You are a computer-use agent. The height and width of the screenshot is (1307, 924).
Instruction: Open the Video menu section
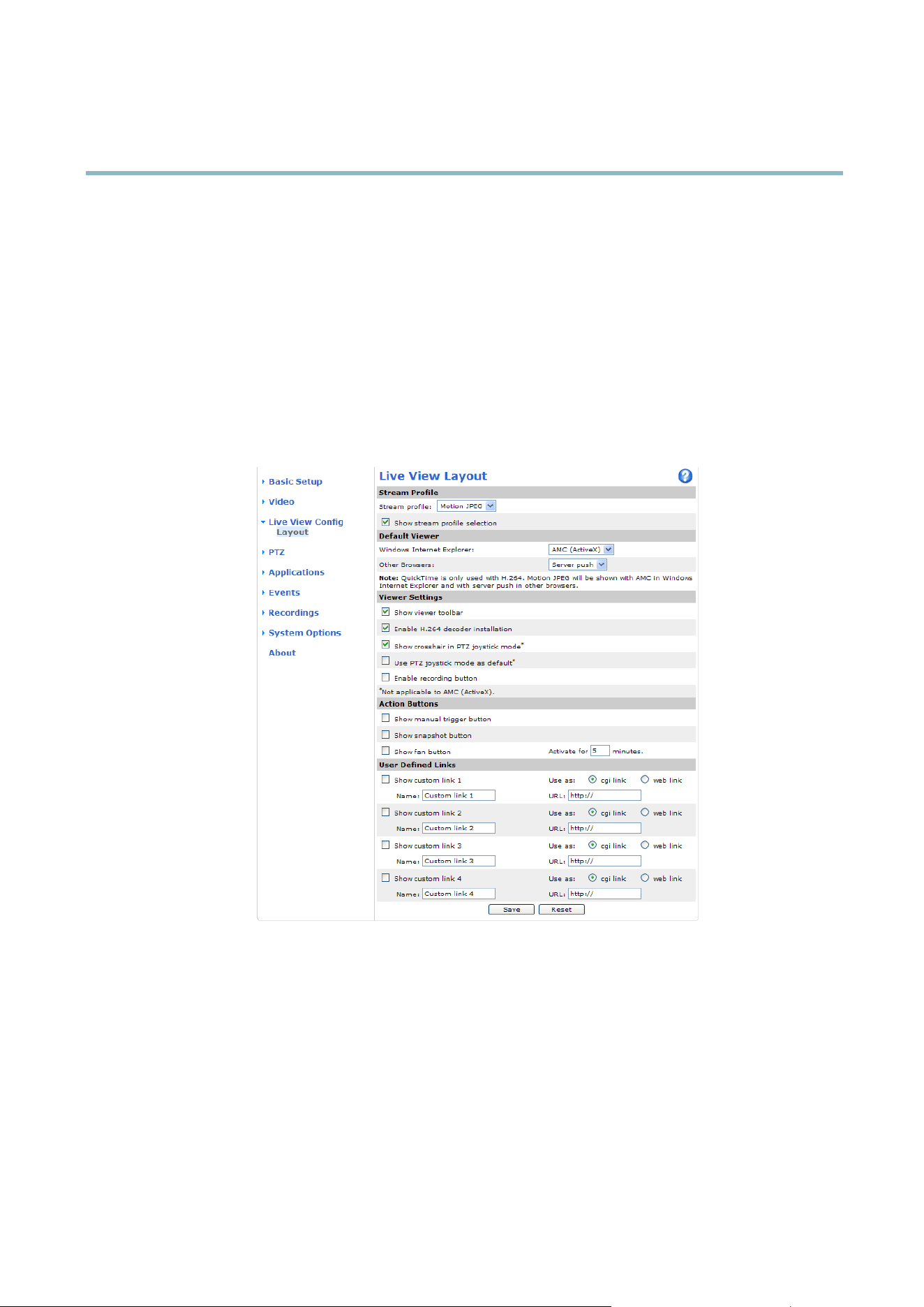[281, 502]
